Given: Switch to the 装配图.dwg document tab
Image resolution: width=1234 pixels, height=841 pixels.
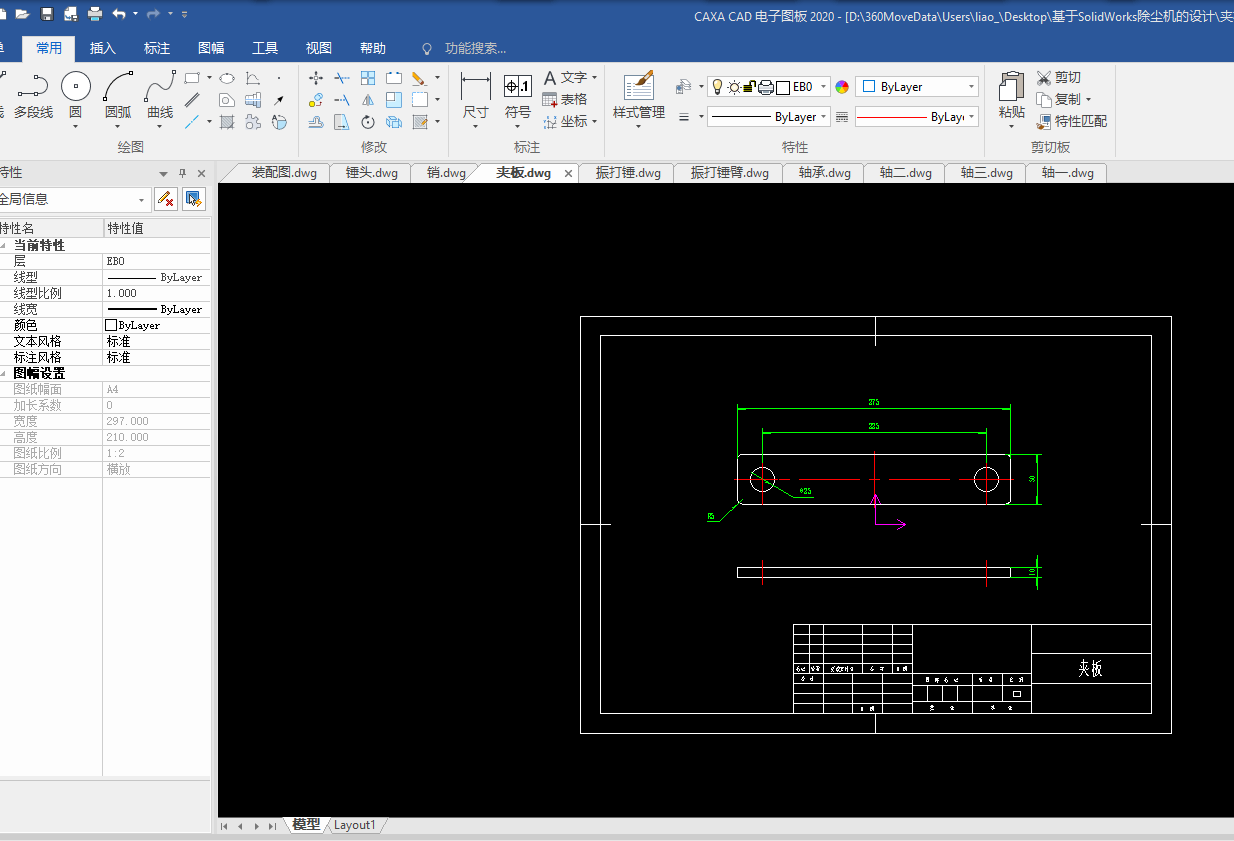Looking at the screenshot, I should pos(283,173).
